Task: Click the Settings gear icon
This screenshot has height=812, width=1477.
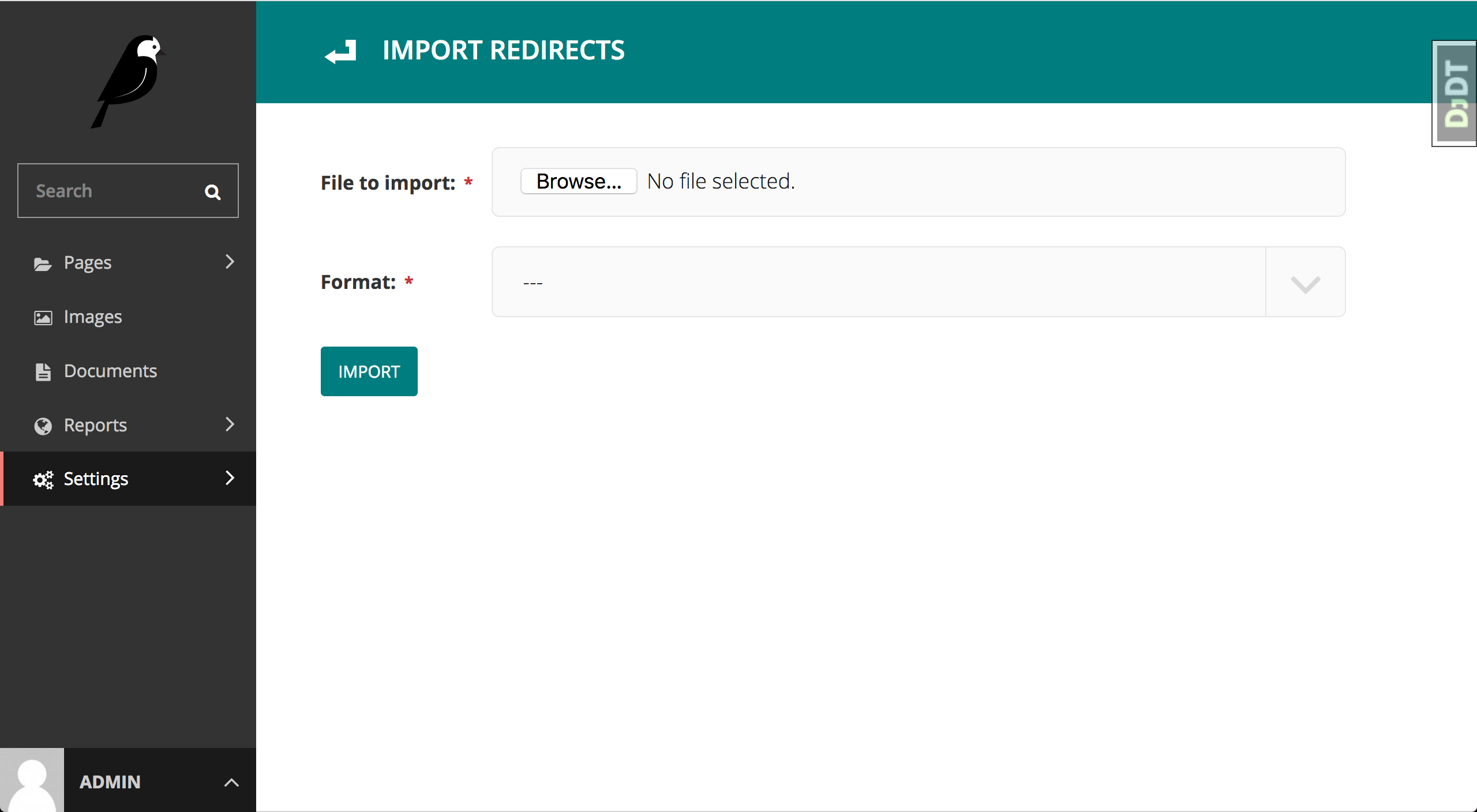Action: point(42,478)
